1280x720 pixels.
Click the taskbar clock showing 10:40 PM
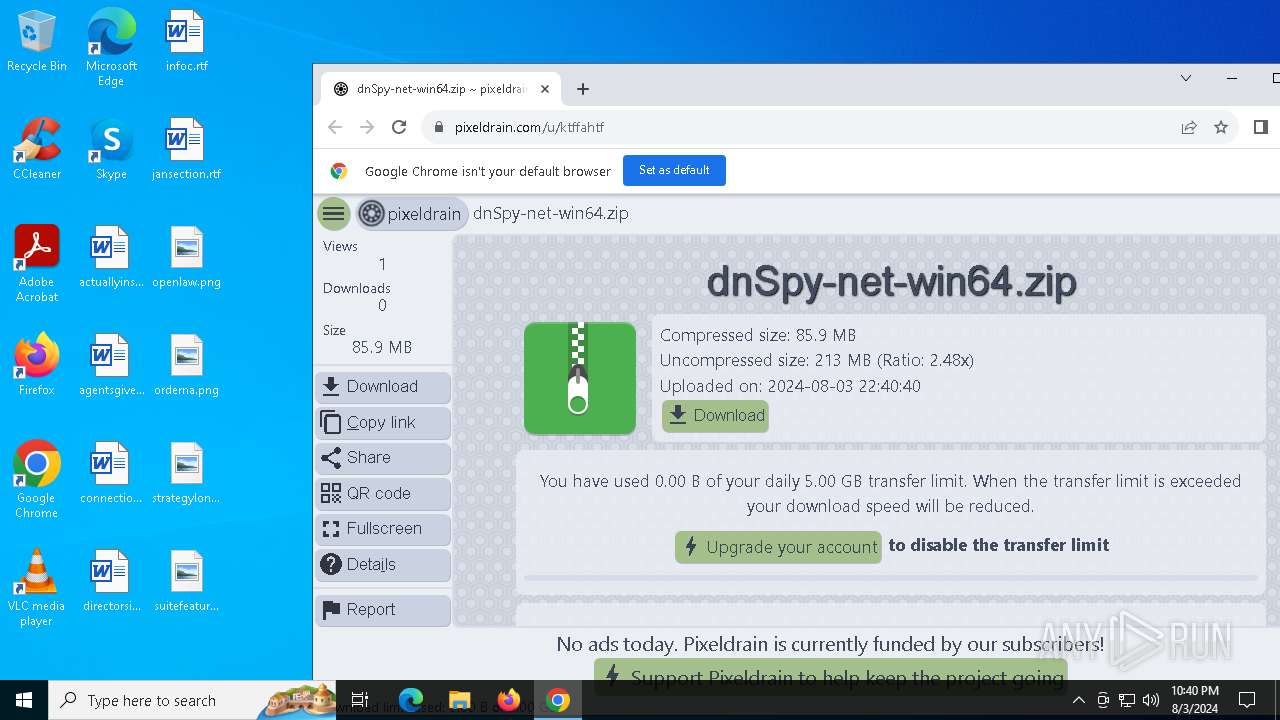click(1194, 700)
